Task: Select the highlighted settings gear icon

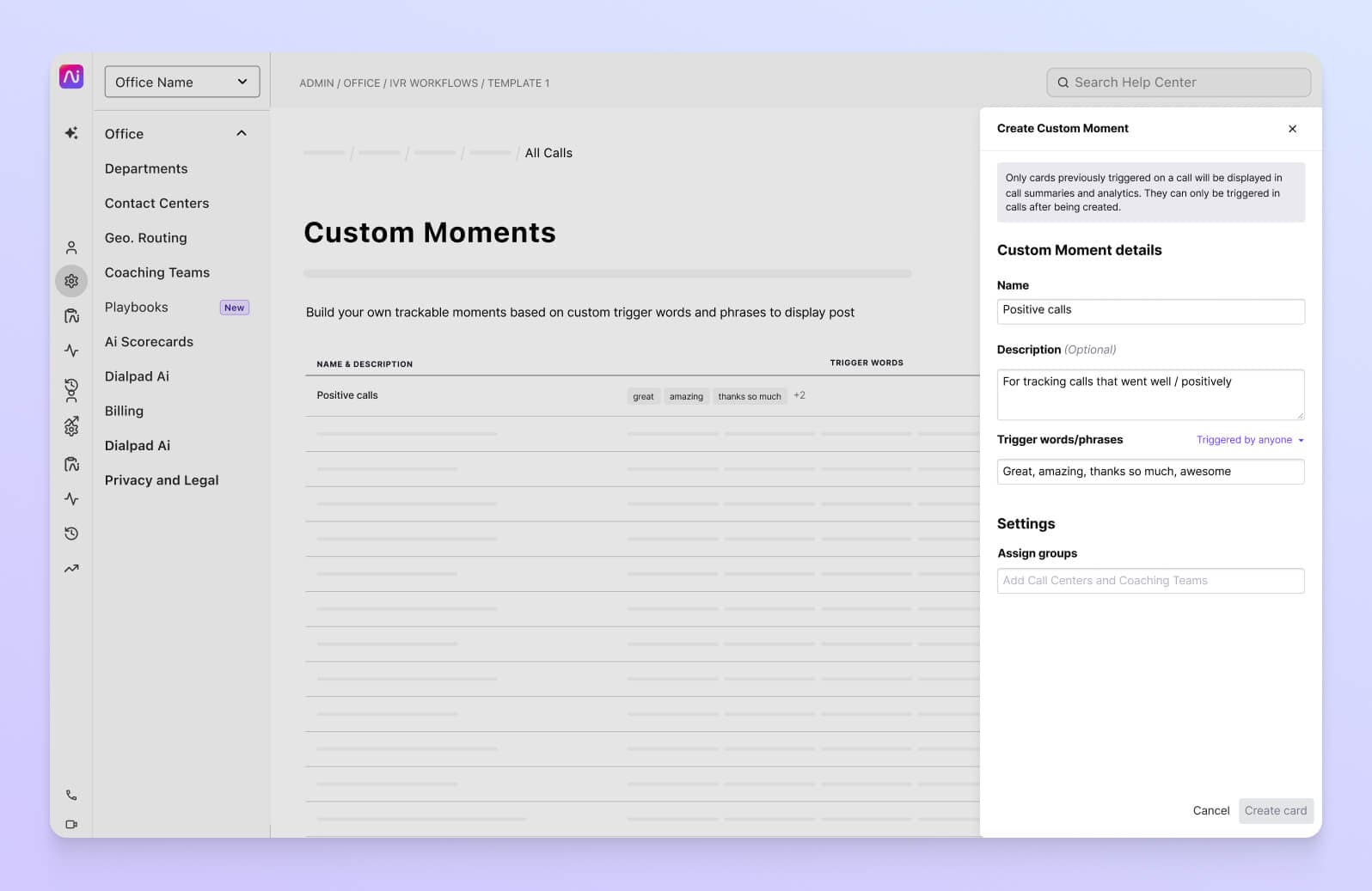Action: 71,281
